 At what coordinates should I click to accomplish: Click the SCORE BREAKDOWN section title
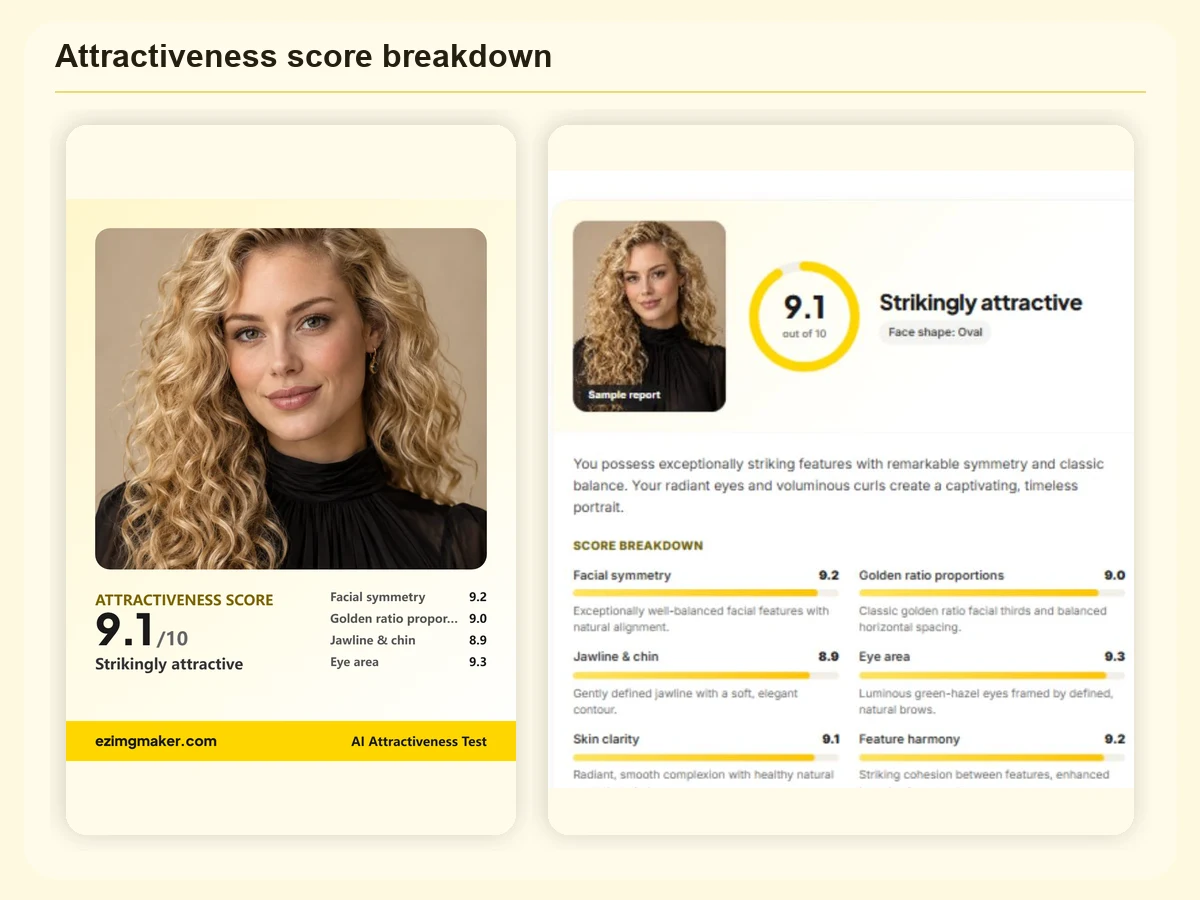(x=638, y=546)
